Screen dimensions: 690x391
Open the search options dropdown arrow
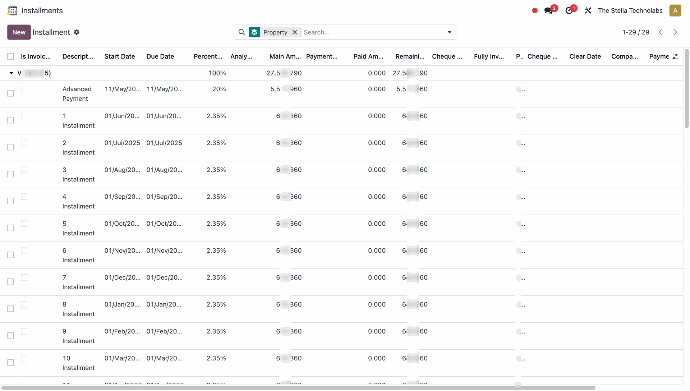[449, 32]
